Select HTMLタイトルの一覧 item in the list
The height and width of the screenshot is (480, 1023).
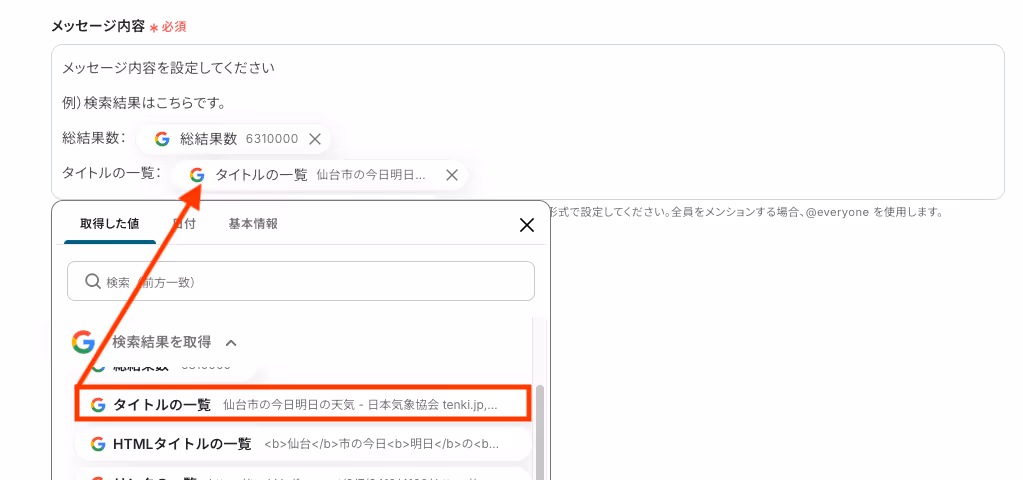(304, 444)
